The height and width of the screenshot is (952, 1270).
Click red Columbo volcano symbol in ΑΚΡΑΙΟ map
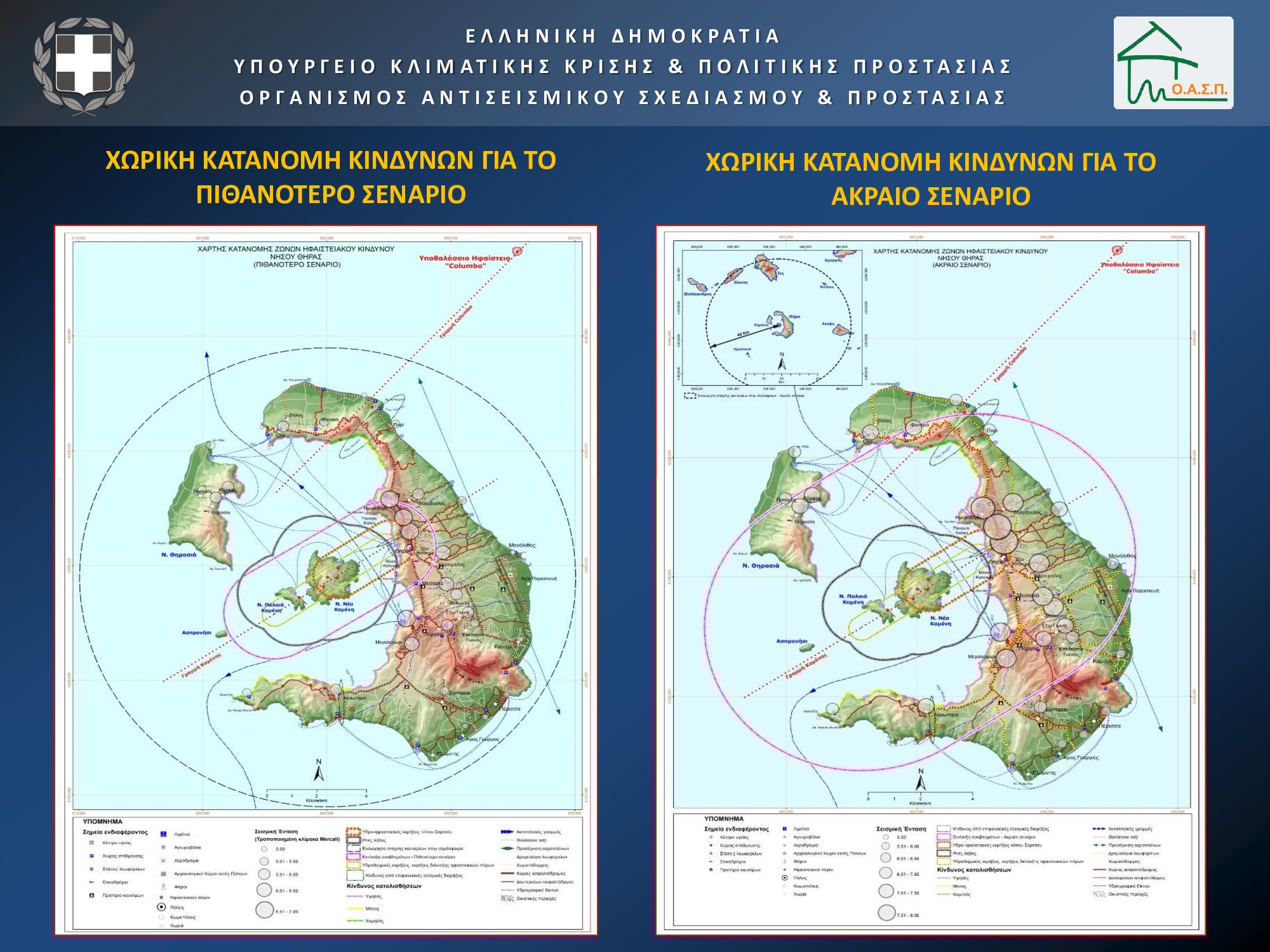point(1118,251)
